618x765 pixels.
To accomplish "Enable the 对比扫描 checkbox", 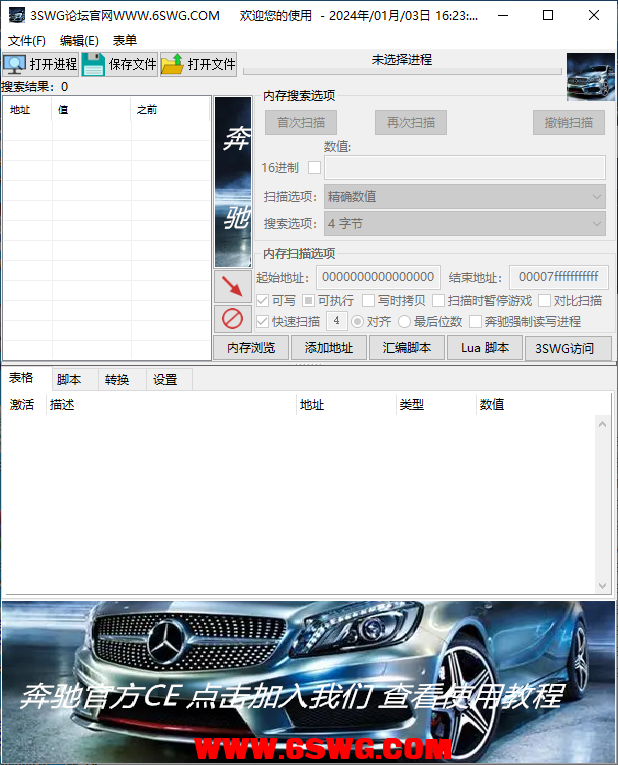I will [x=544, y=301].
